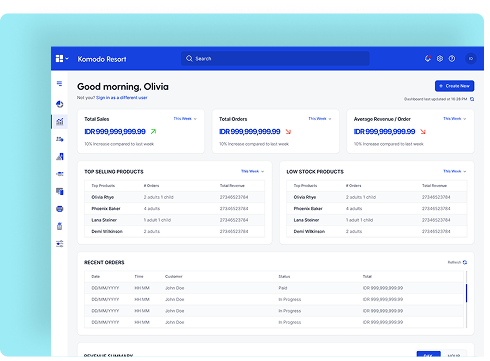Open the highlighted analytics chart sidebar icon

pos(60,122)
